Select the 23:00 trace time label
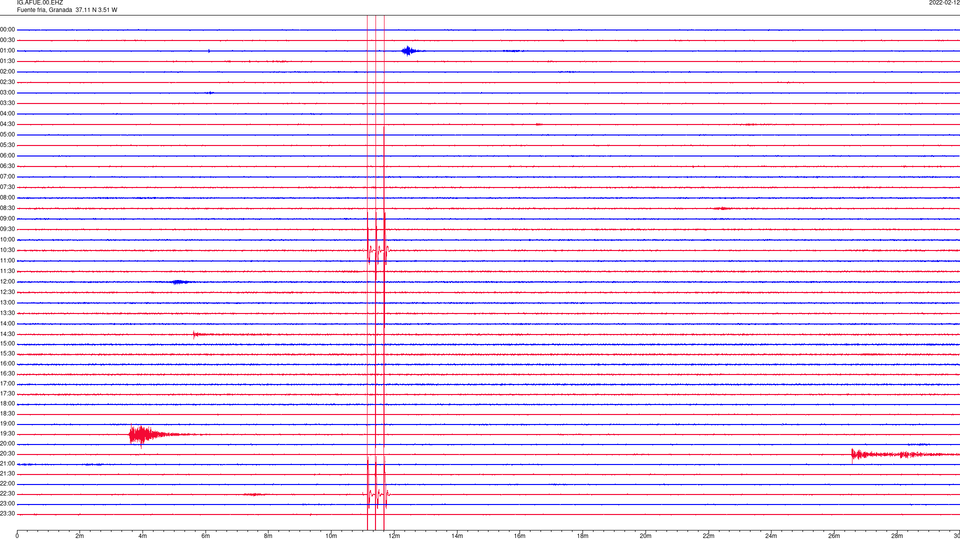 point(8,503)
